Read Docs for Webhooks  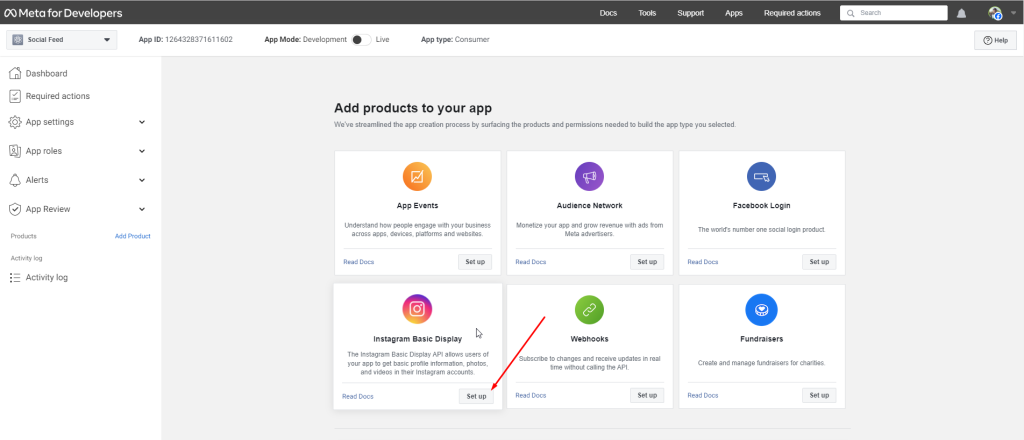pos(530,395)
